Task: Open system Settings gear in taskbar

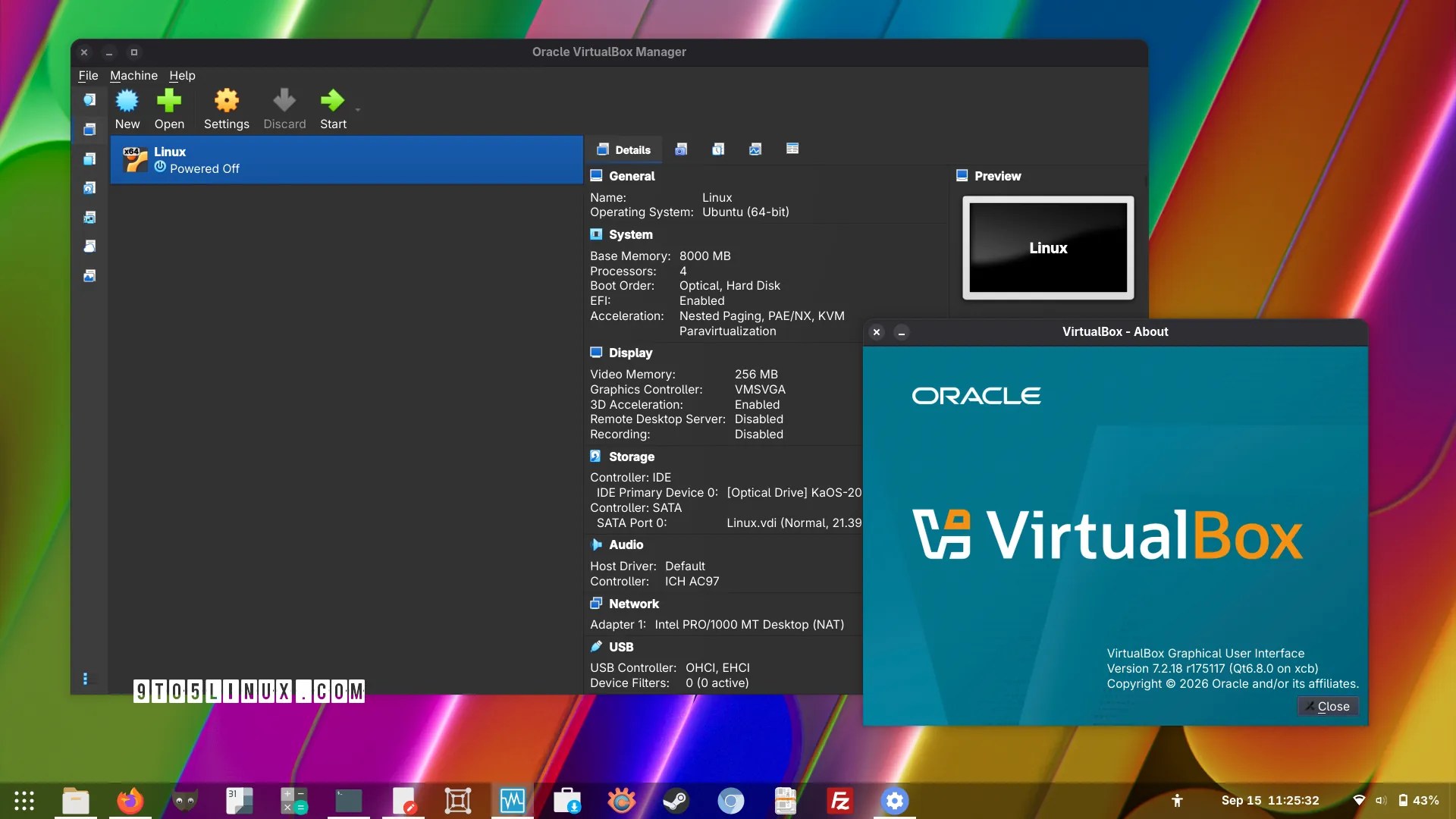Action: pos(895,801)
